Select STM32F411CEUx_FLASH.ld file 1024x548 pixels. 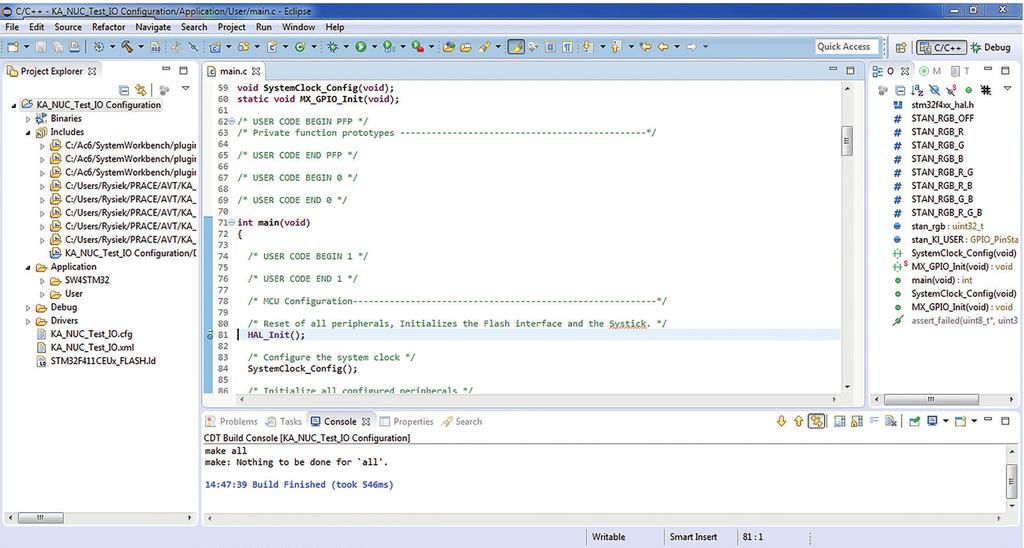(103, 361)
